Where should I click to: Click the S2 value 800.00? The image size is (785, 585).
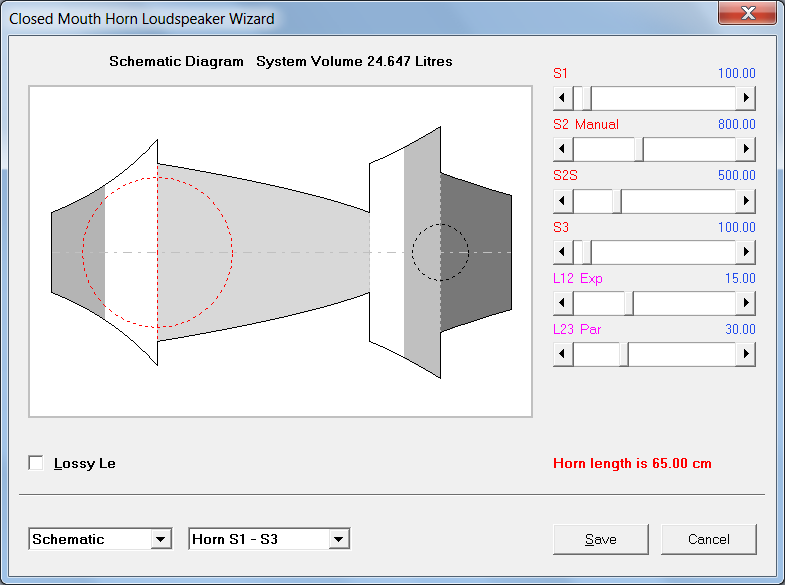736,124
